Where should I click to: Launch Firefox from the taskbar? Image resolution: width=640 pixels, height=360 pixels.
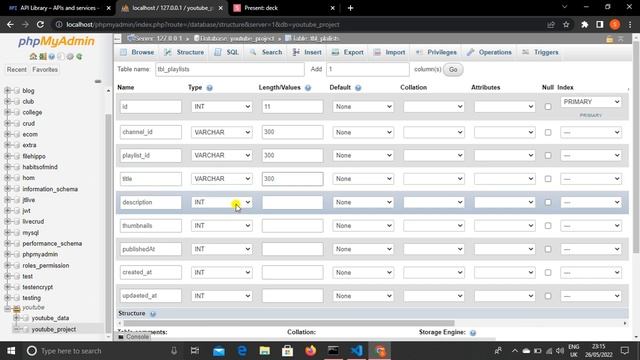[311, 351]
